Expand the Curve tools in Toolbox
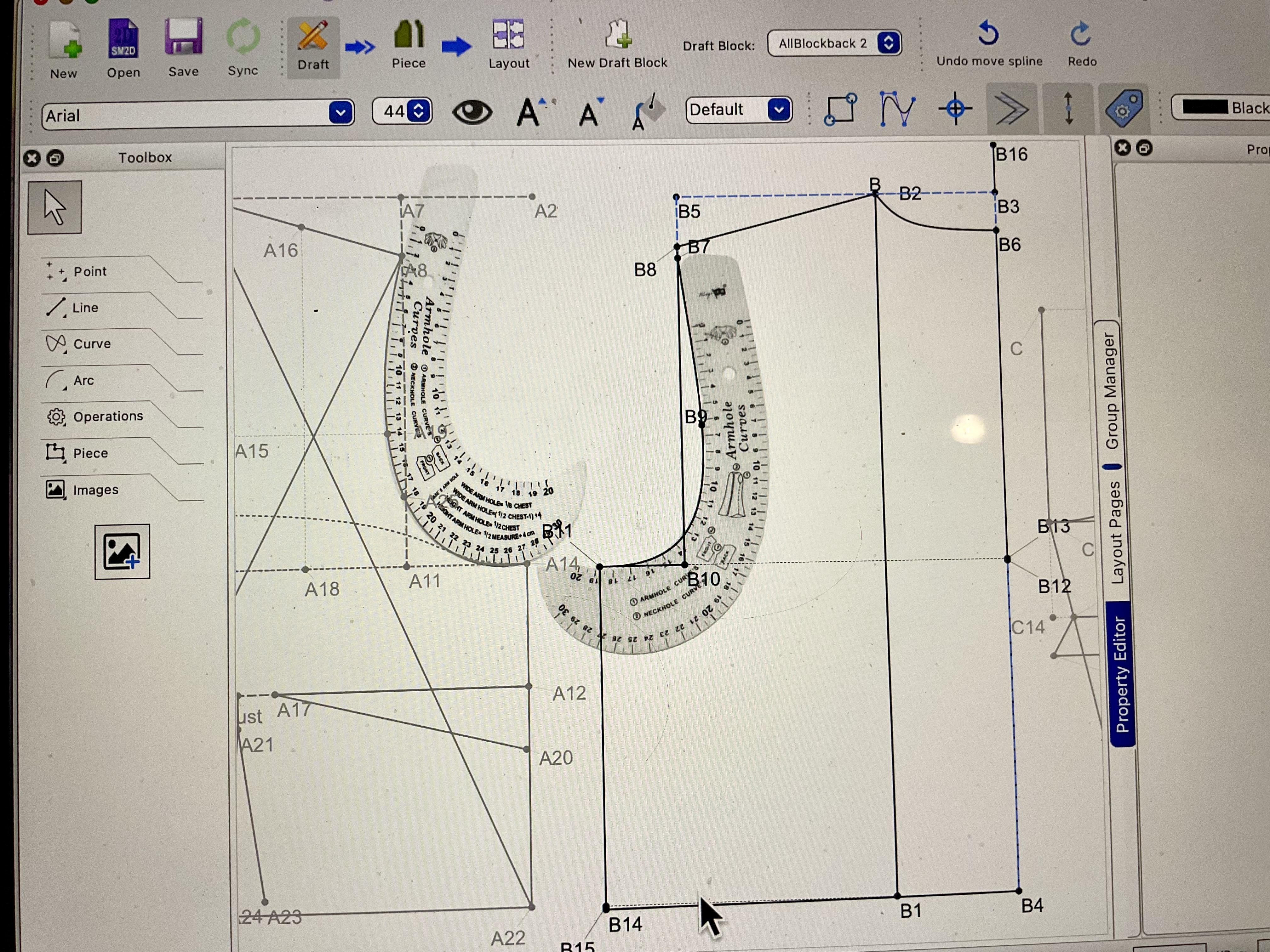Viewport: 1270px width, 952px height. (92, 344)
